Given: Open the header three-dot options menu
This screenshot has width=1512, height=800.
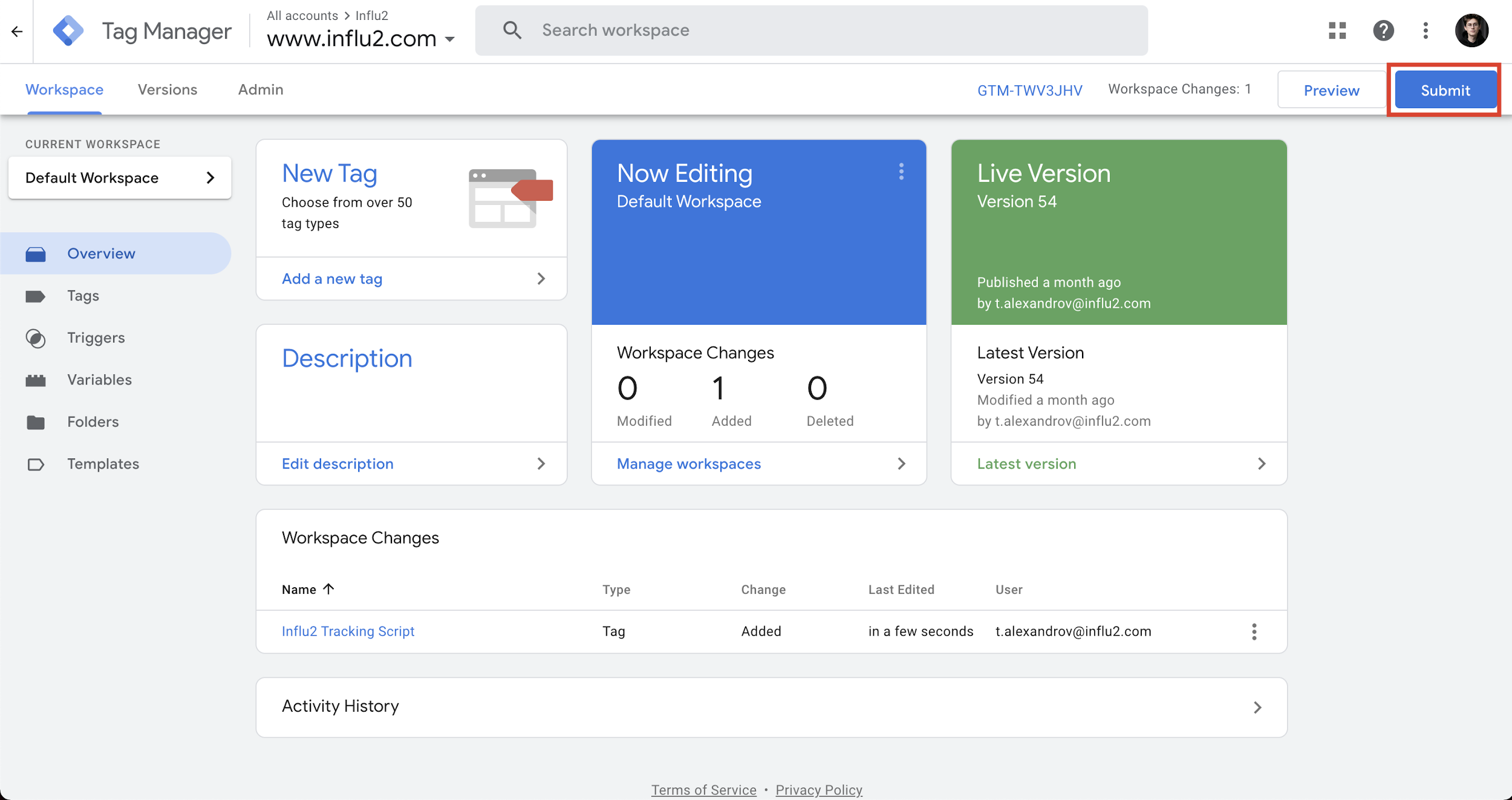Looking at the screenshot, I should (x=1426, y=30).
